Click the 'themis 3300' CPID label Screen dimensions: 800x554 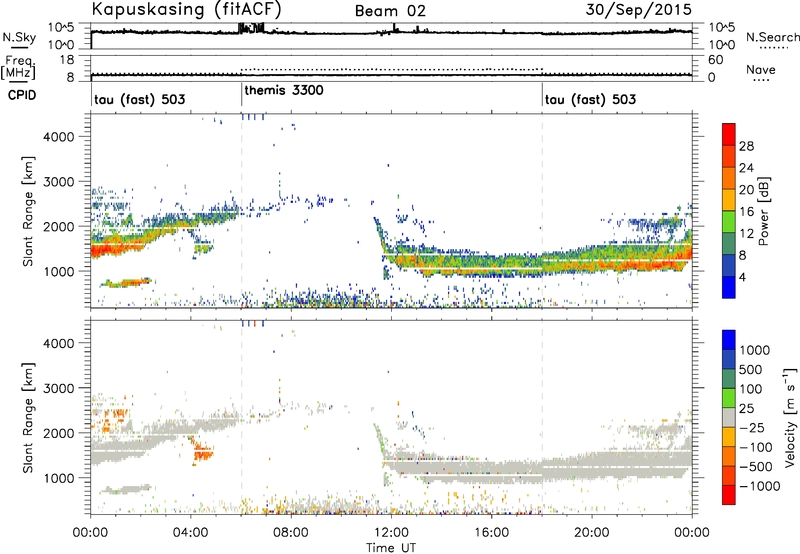coord(284,91)
